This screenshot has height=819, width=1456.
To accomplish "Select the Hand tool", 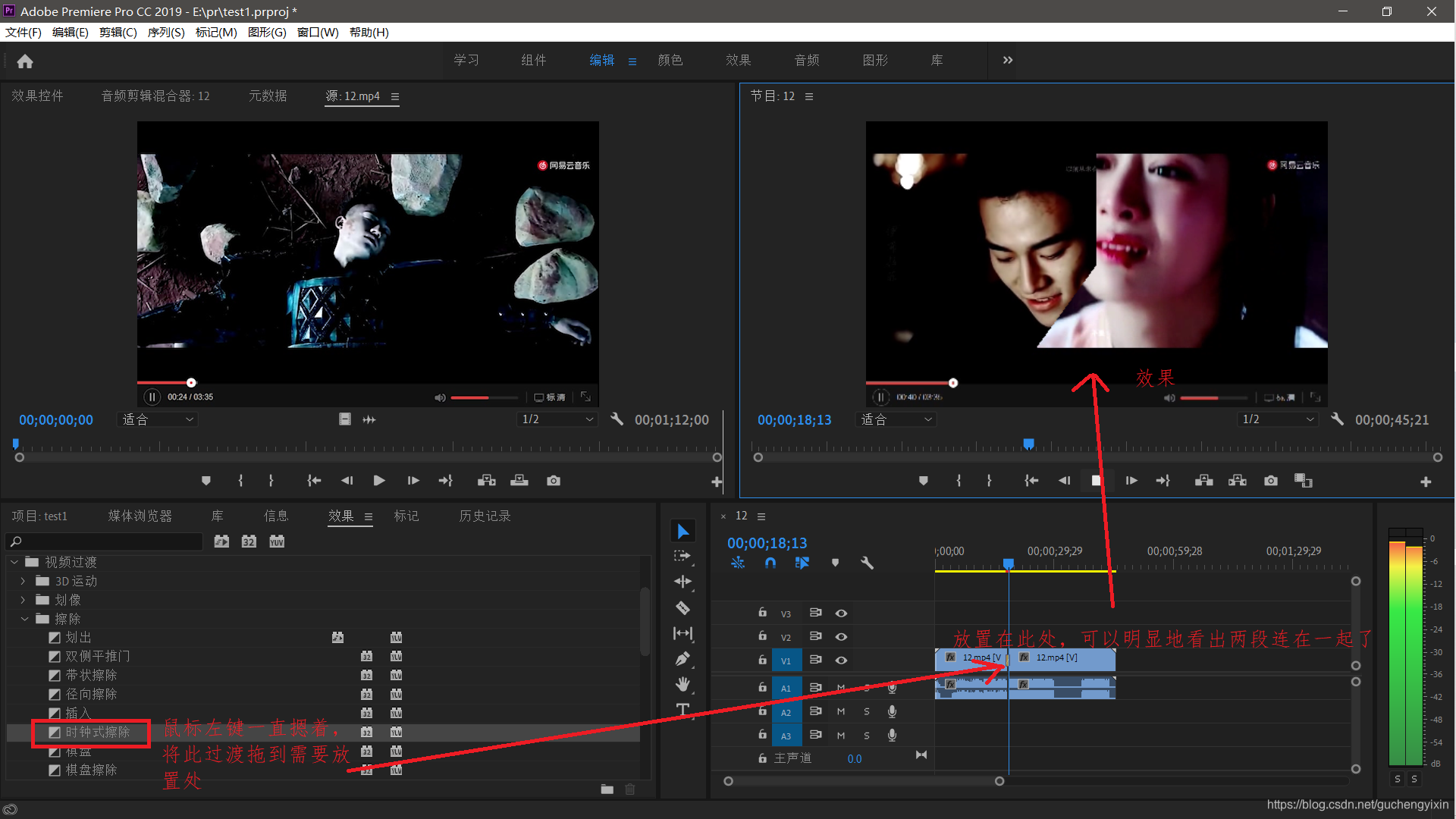I will [682, 684].
